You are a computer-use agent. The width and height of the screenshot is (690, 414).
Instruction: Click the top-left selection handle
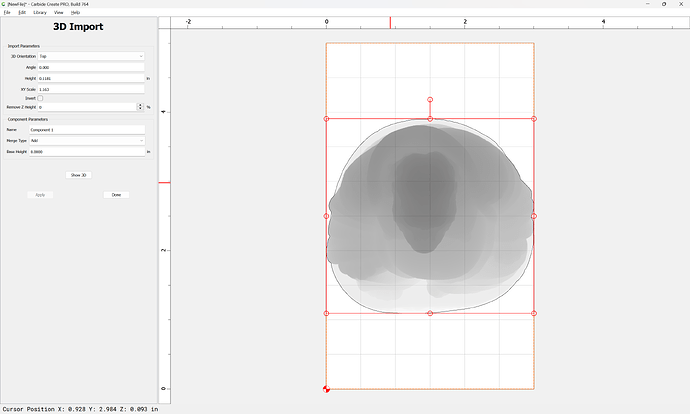[x=326, y=119]
